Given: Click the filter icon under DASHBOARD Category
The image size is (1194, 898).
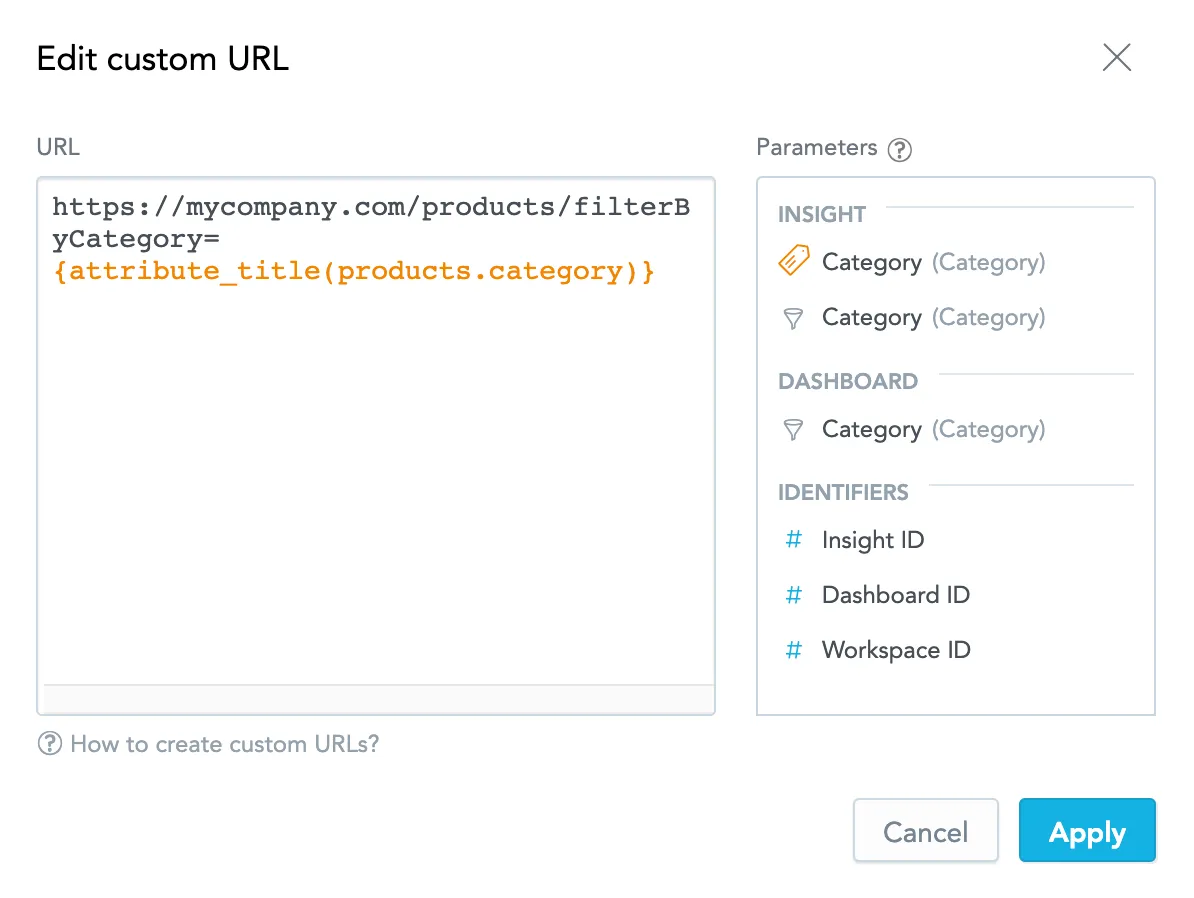Looking at the screenshot, I should point(793,430).
